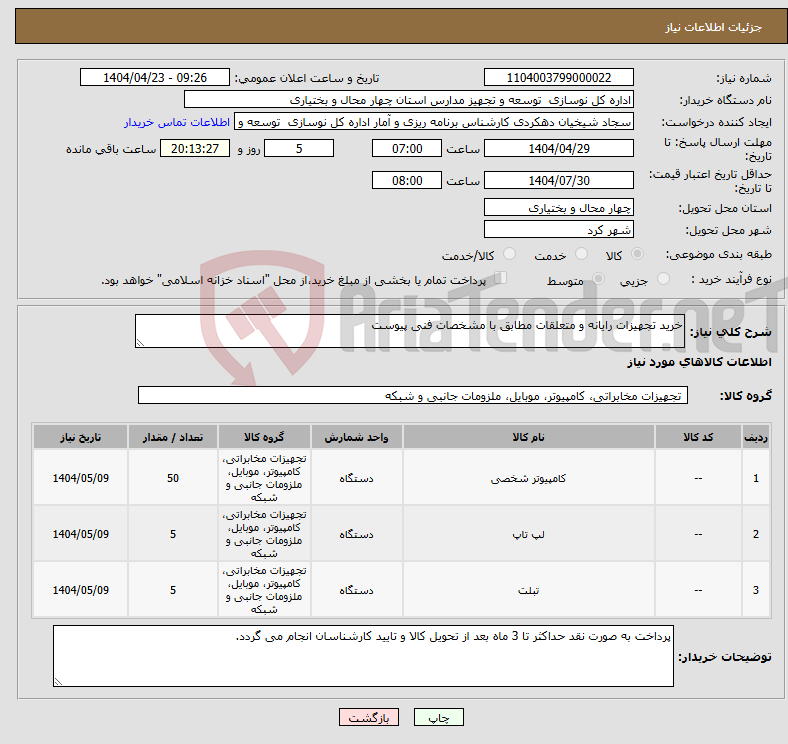788x744 pixels.
Task: Click the چاپ print button
Action: pos(439,717)
